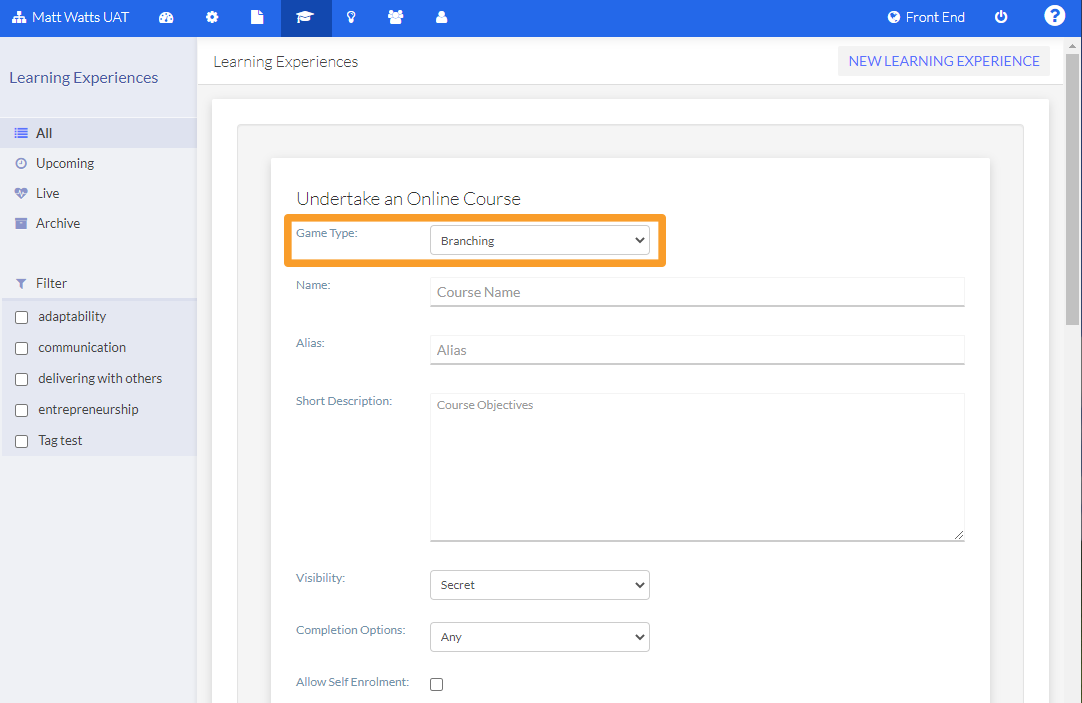Check the adaptability filter checkbox
Viewport: 1082px width, 703px height.
click(21, 316)
